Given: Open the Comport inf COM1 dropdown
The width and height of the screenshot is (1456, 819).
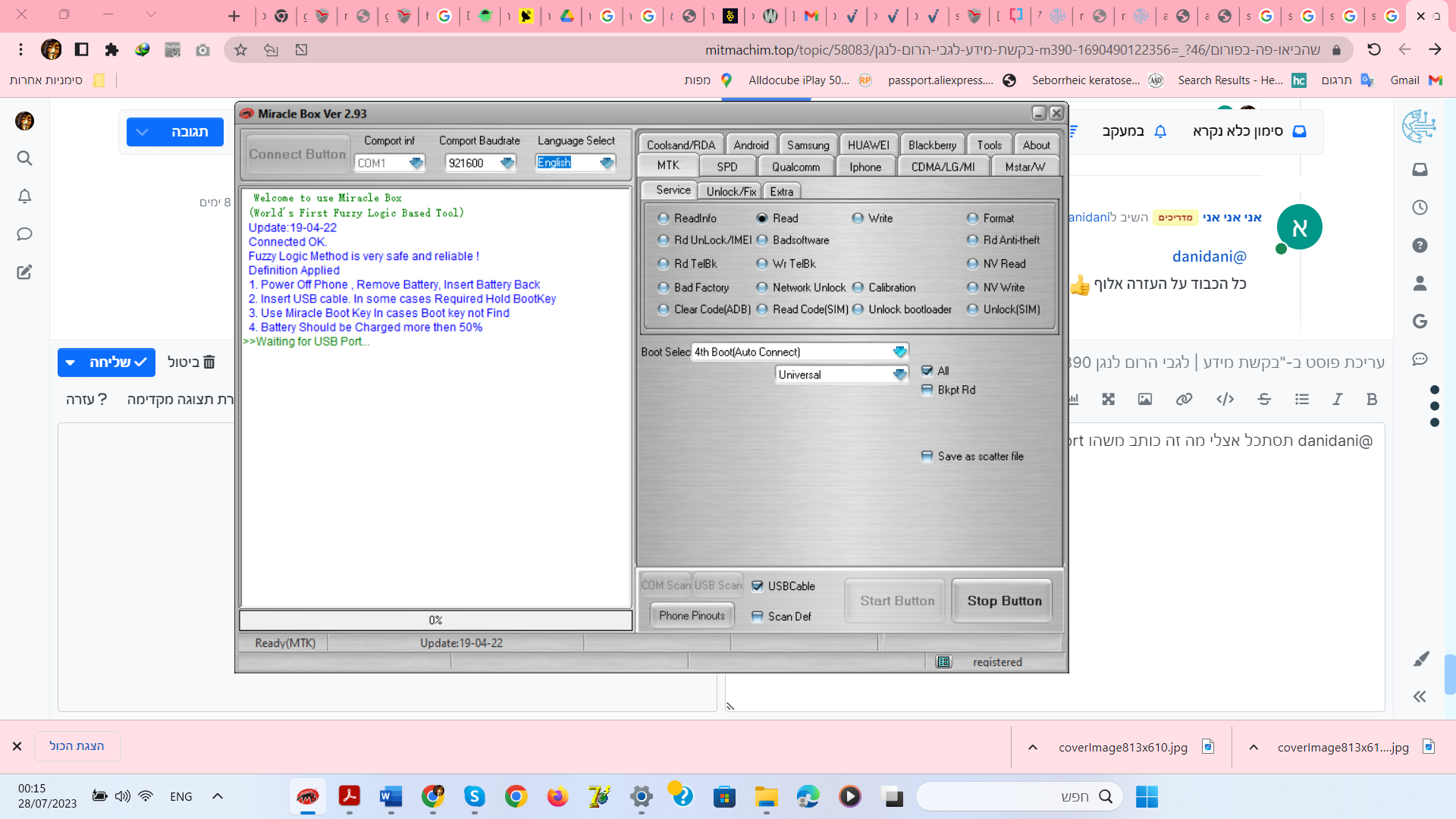Looking at the screenshot, I should coord(416,163).
